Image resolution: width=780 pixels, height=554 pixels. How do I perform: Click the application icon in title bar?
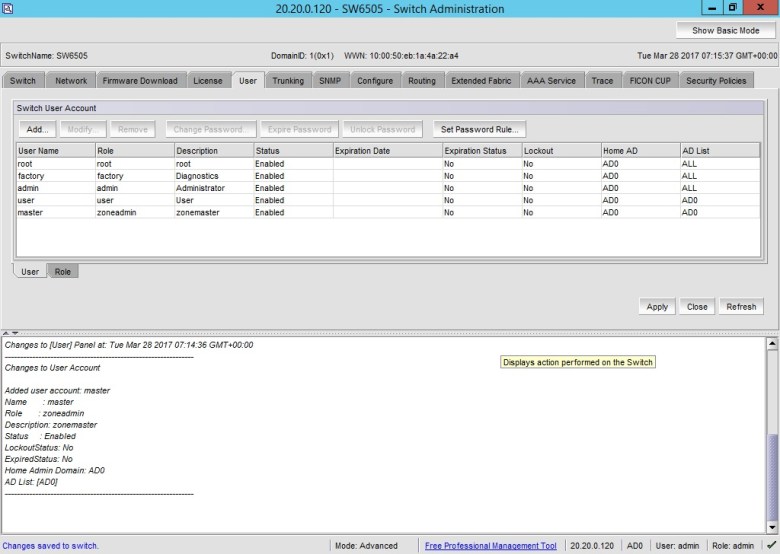point(8,8)
